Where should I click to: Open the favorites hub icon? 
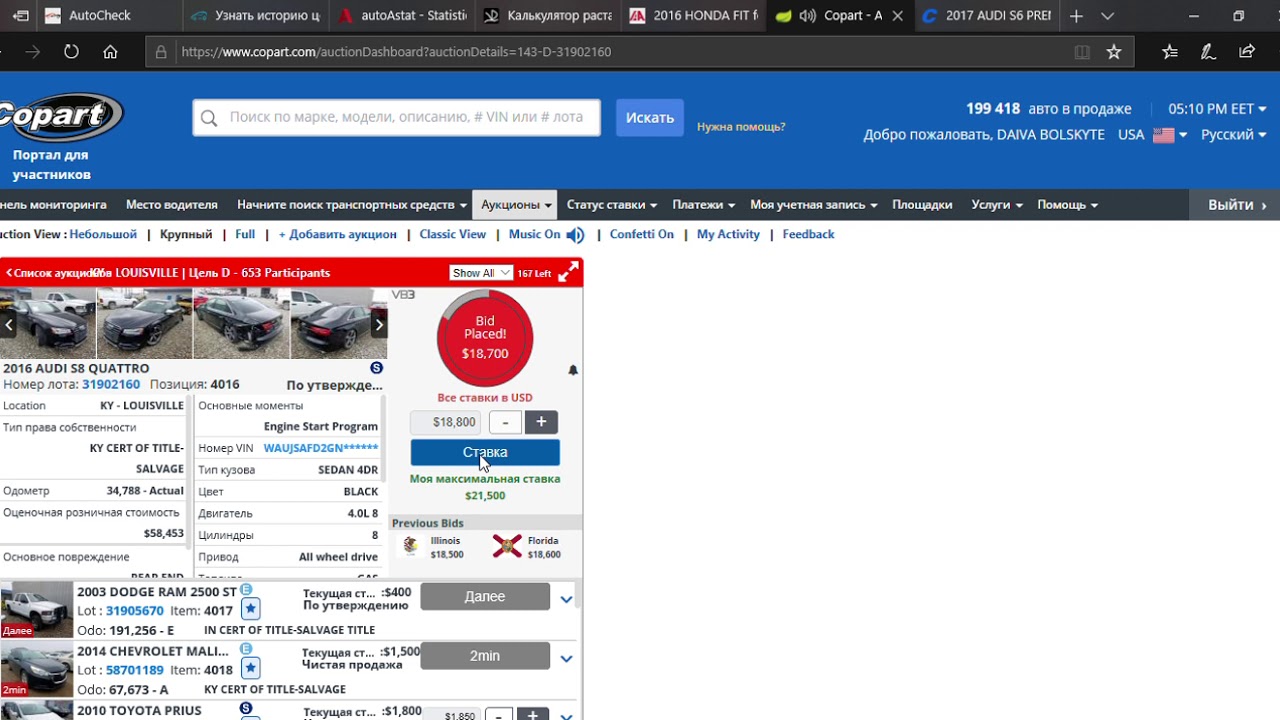click(1170, 52)
